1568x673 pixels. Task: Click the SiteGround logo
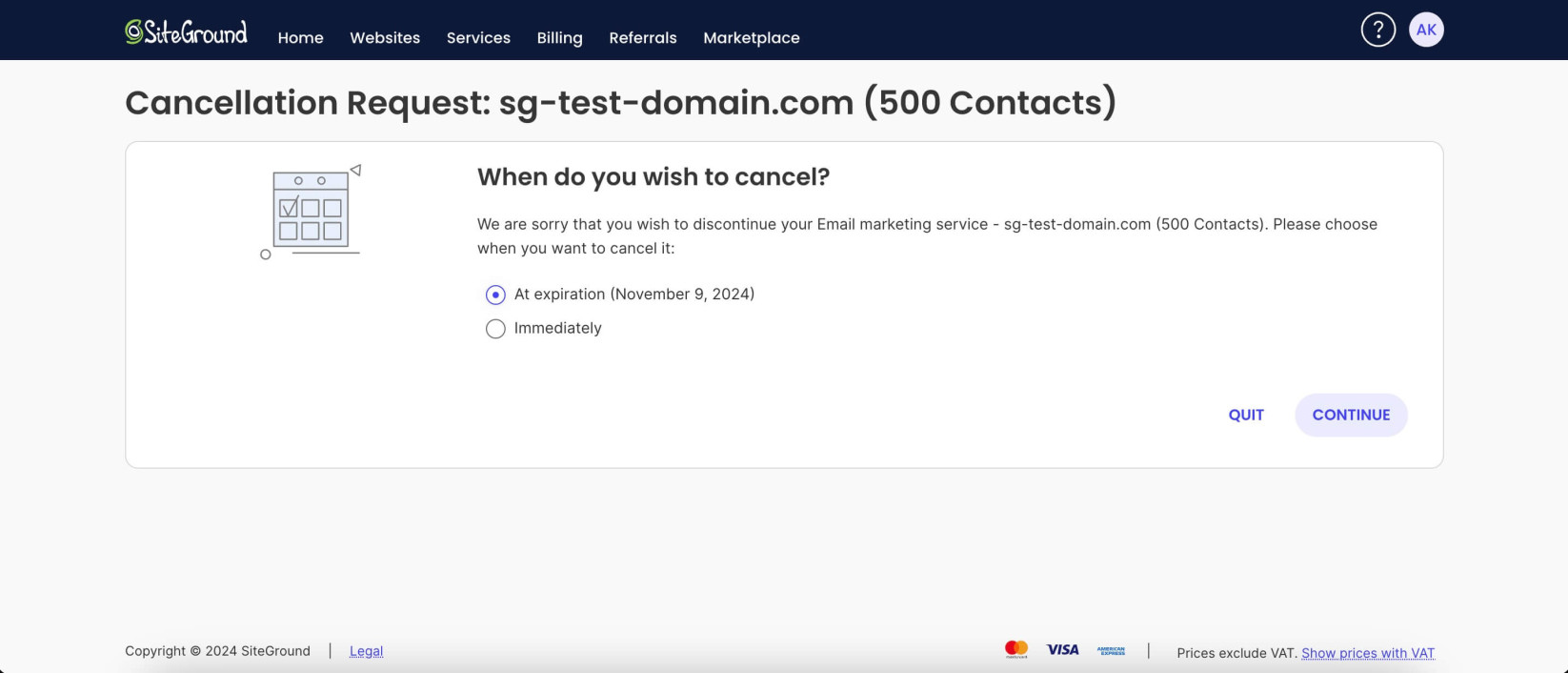tap(187, 31)
